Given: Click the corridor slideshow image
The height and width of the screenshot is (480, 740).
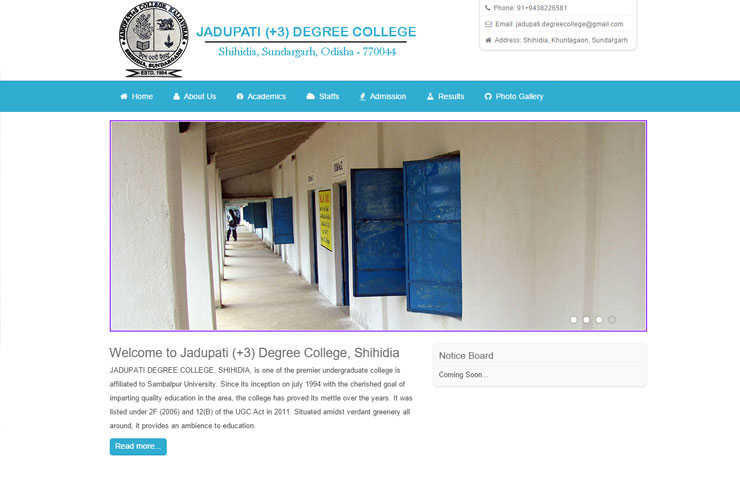Looking at the screenshot, I should click(x=378, y=226).
